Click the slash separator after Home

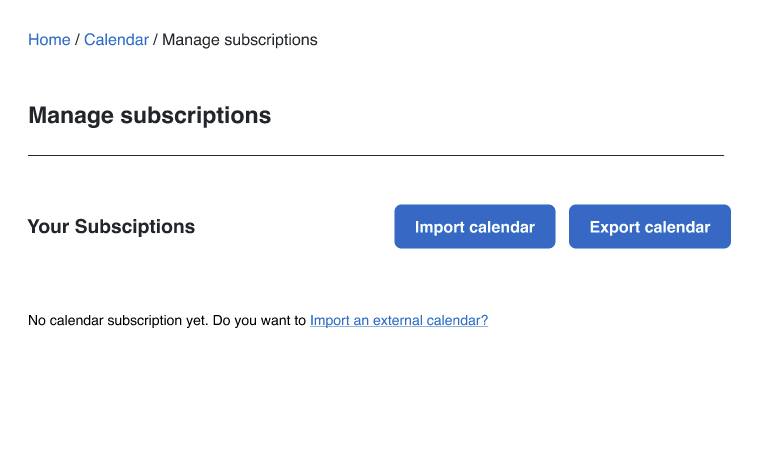[77, 40]
